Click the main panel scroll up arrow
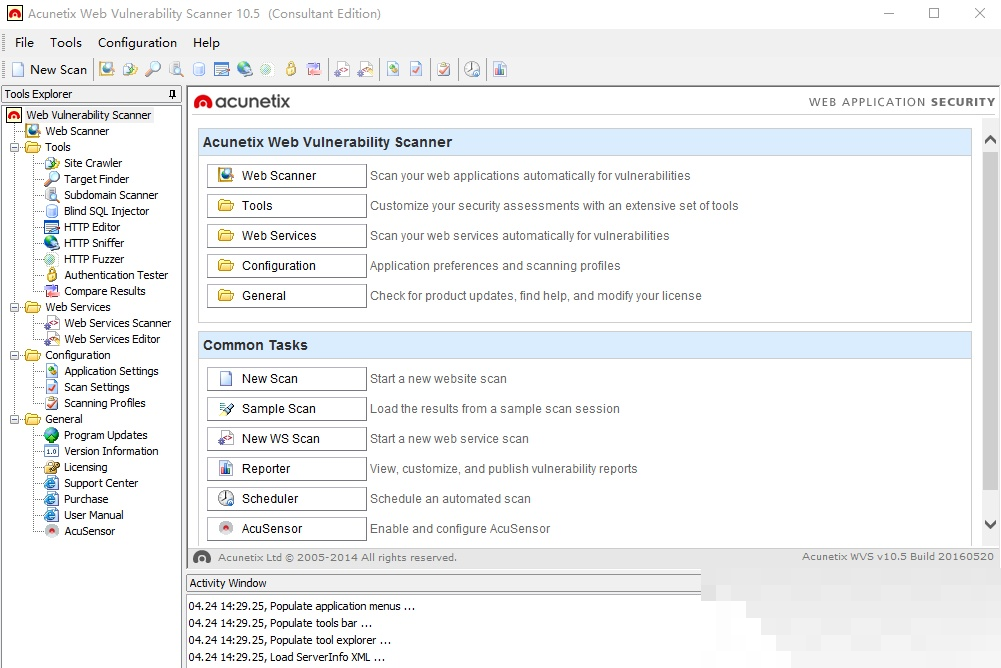Viewport: 1001px width, 668px height. click(990, 139)
